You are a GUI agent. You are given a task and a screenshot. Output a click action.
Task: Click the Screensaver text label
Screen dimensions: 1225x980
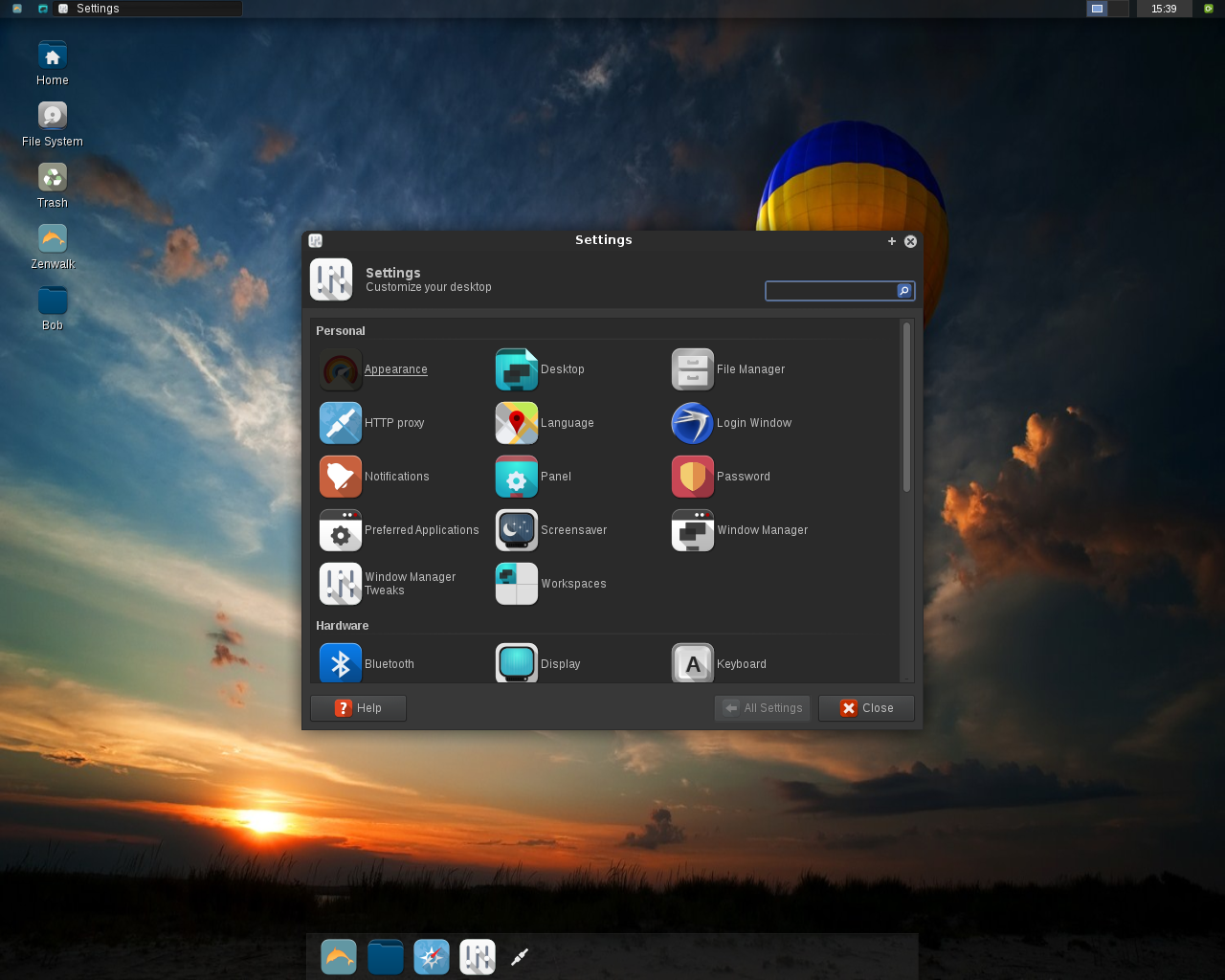[x=573, y=530]
